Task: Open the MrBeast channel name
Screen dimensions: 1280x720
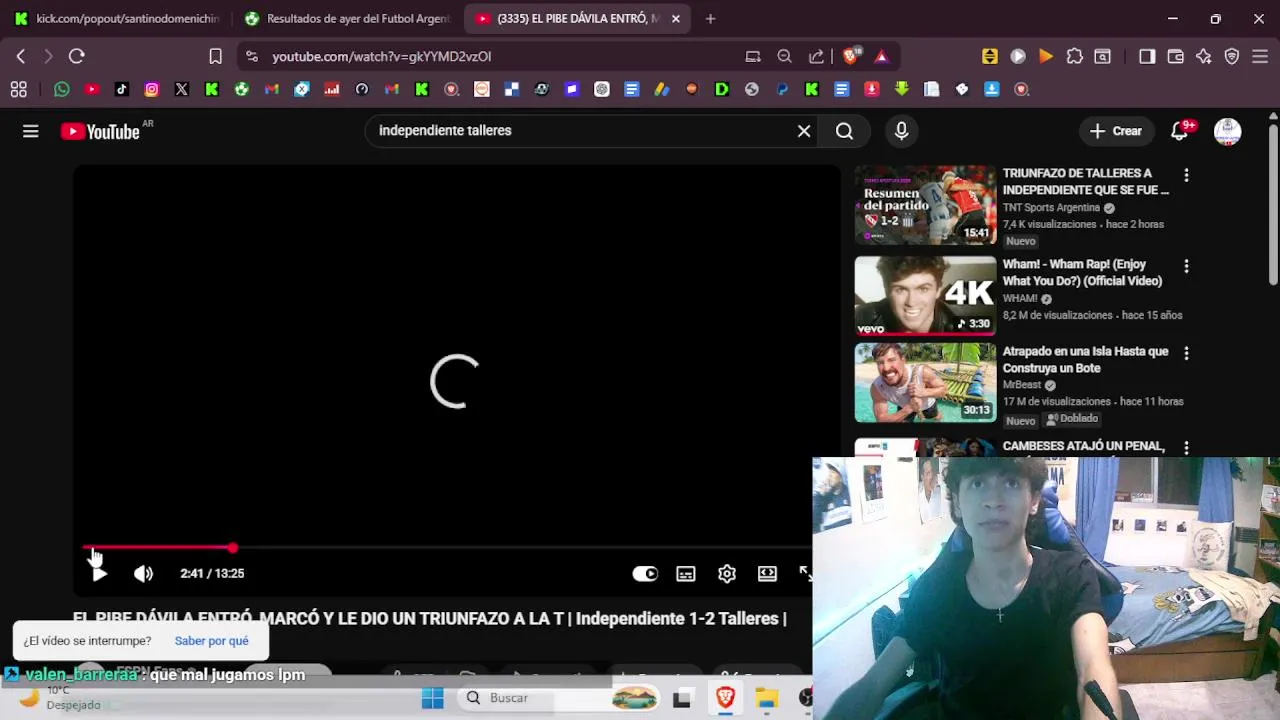Action: (x=1022, y=385)
